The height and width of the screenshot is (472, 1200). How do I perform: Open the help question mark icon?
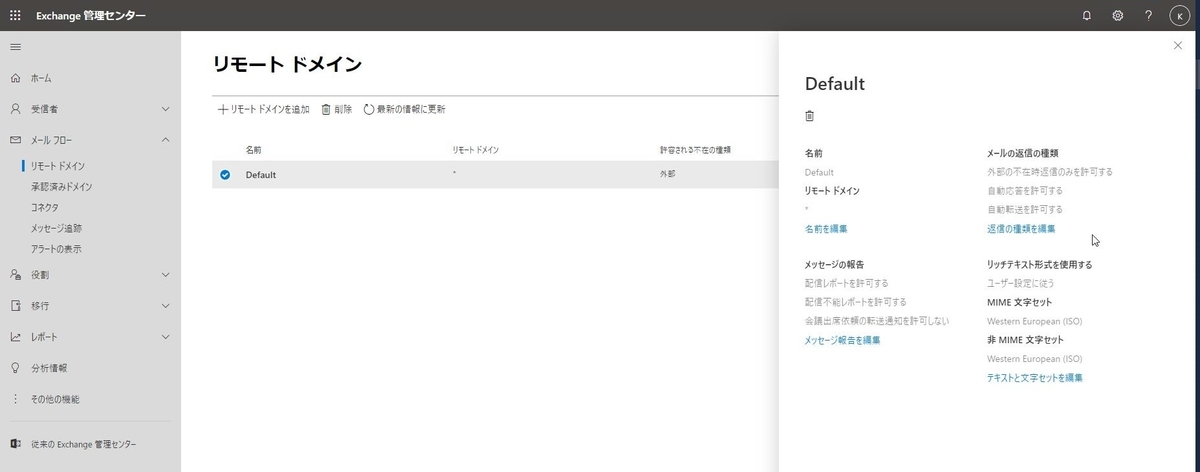1148,15
